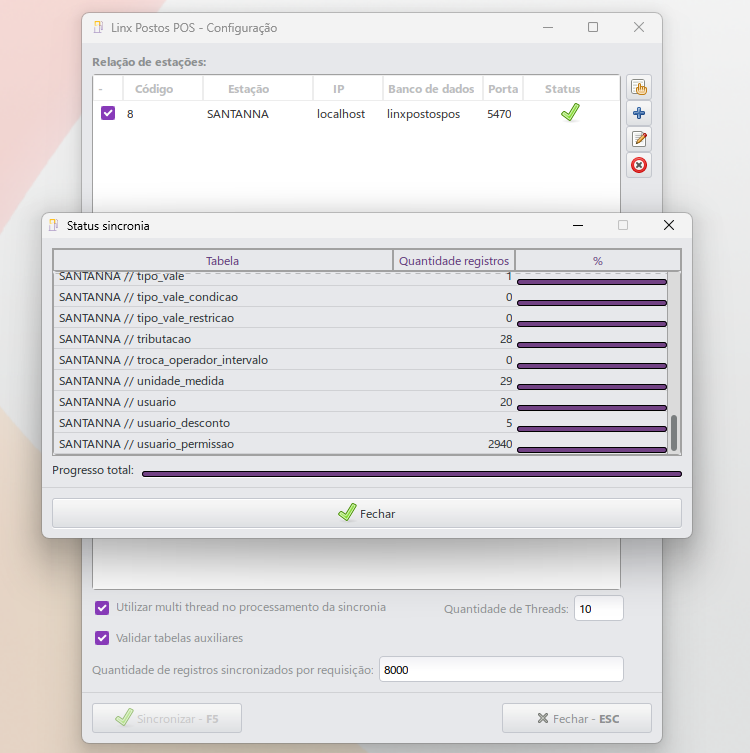Edit station with the pencil note icon
Screen dimensions: 750x753
click(639, 139)
